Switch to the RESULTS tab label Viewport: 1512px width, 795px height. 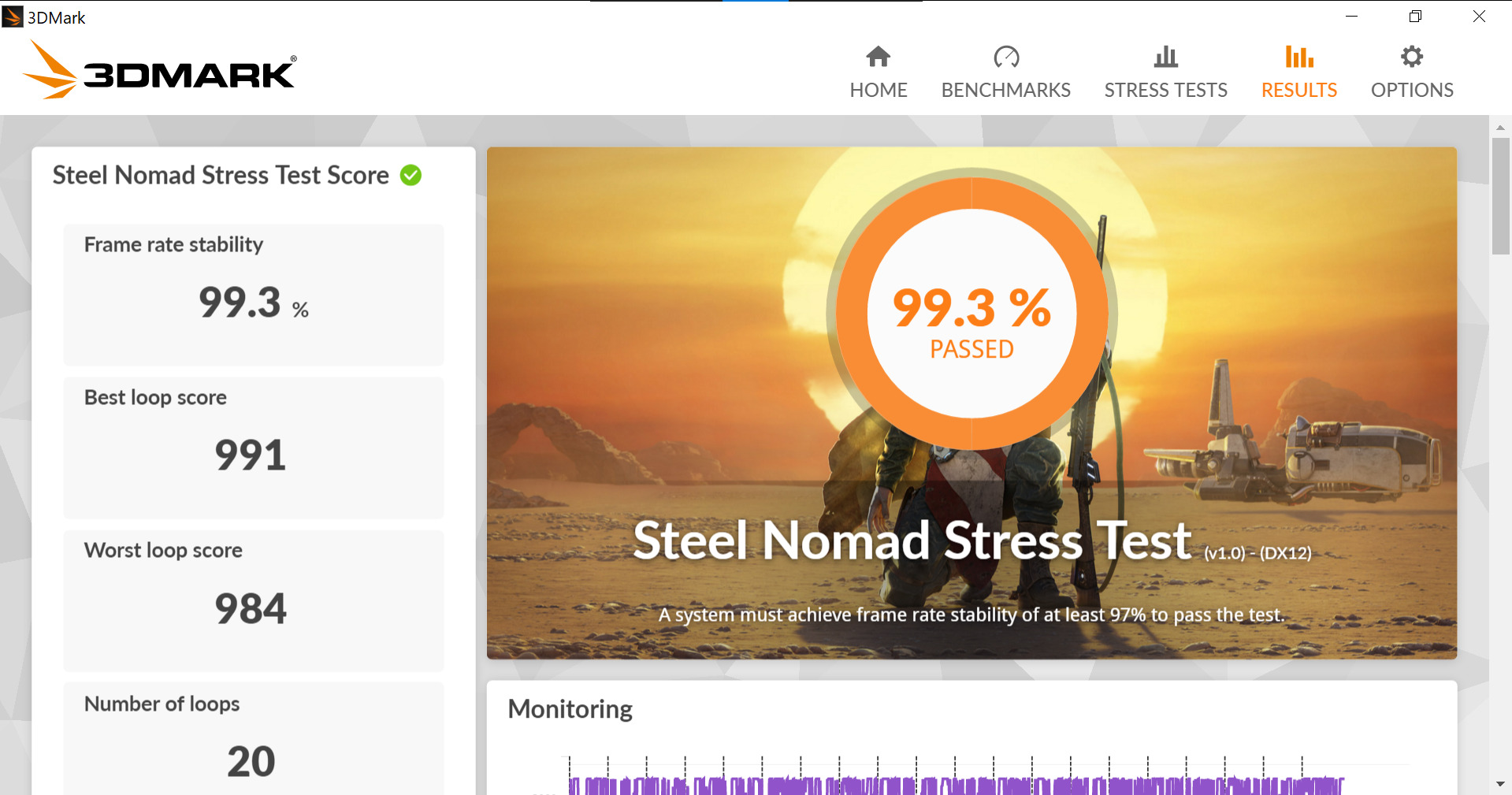1299,90
